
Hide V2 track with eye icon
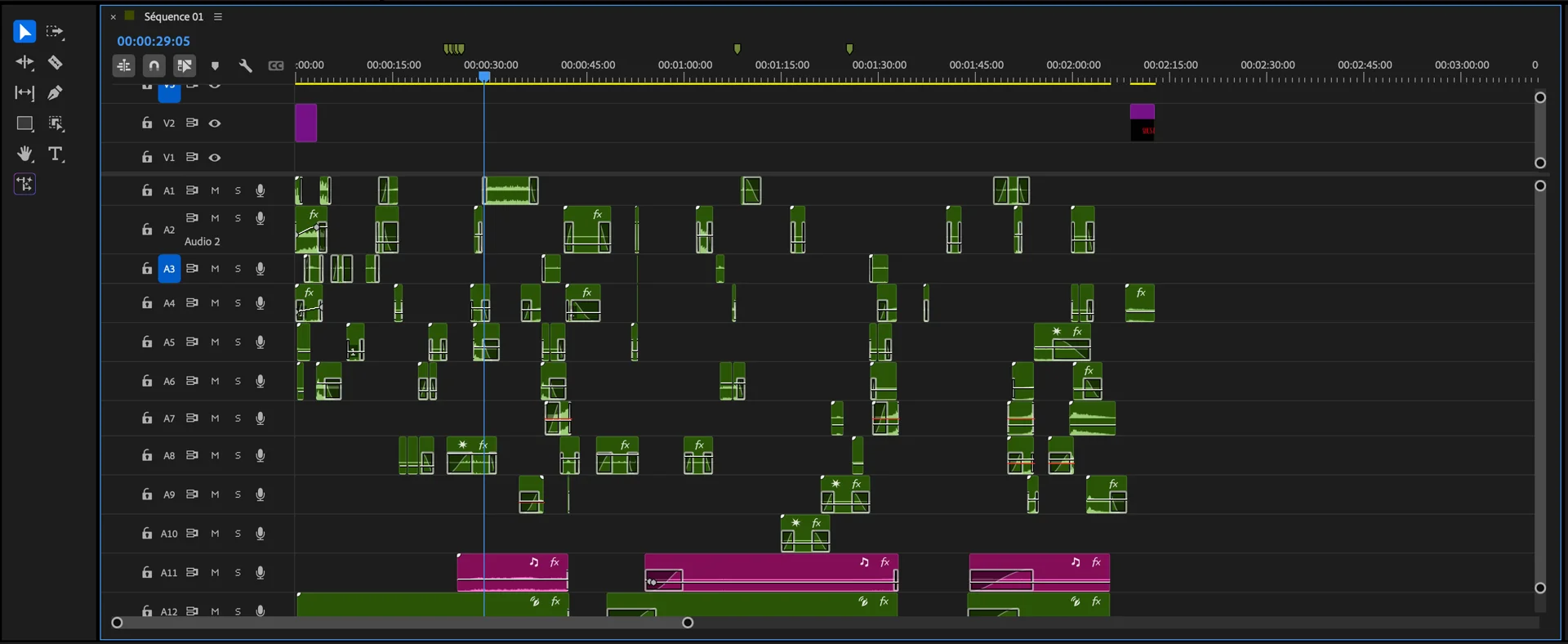[x=215, y=123]
